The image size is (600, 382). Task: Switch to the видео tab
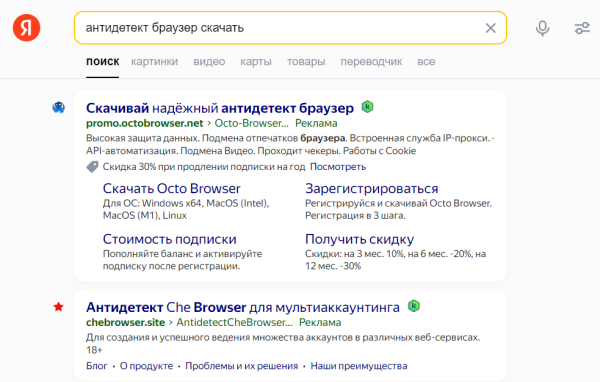209,62
